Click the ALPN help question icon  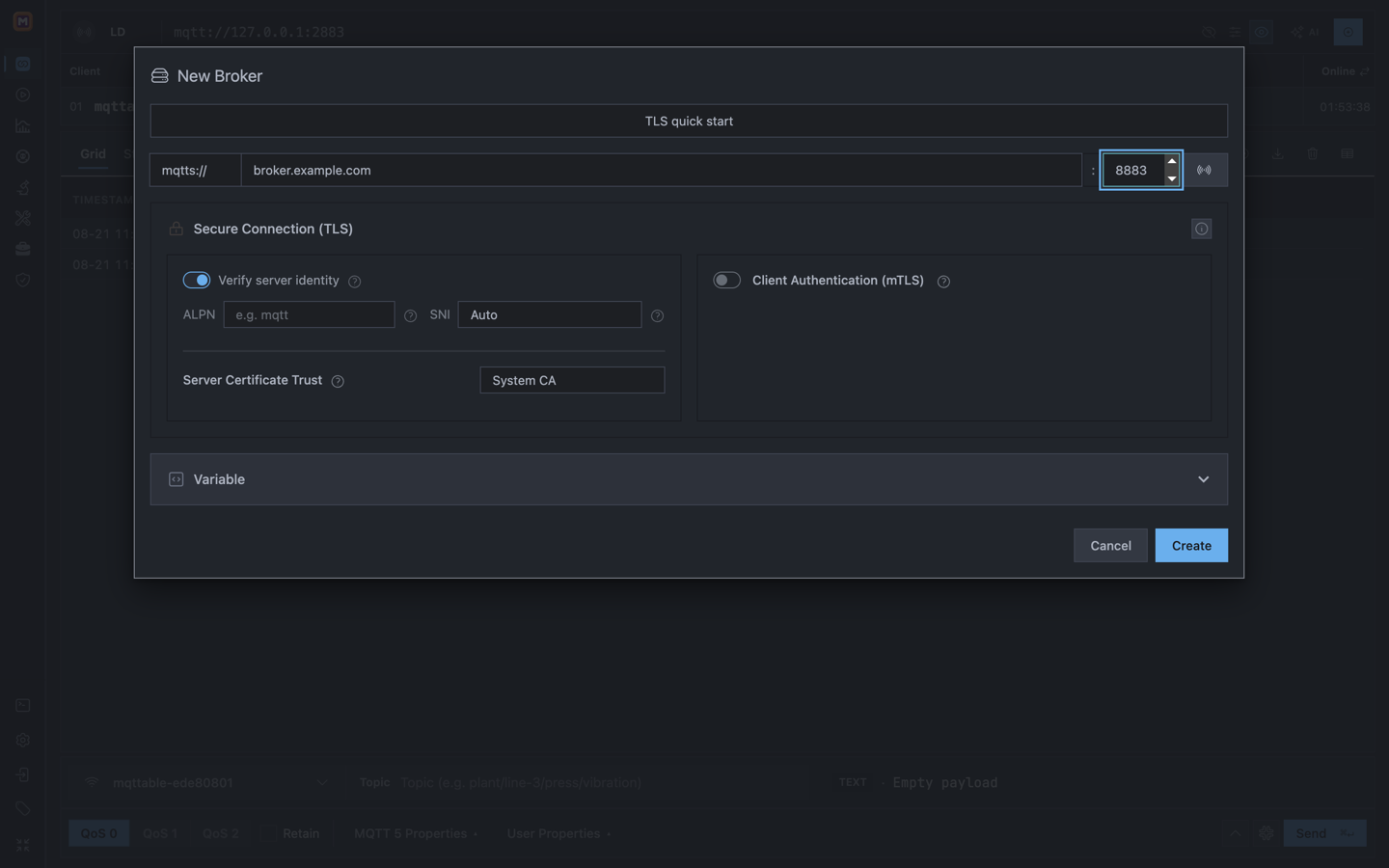pos(411,315)
